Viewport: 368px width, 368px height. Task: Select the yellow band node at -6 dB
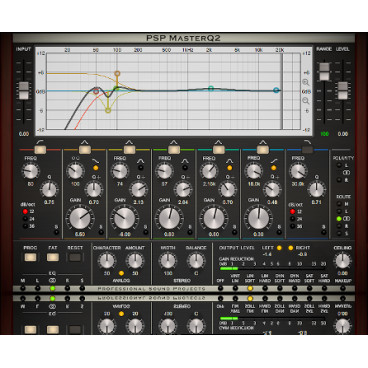108,110
